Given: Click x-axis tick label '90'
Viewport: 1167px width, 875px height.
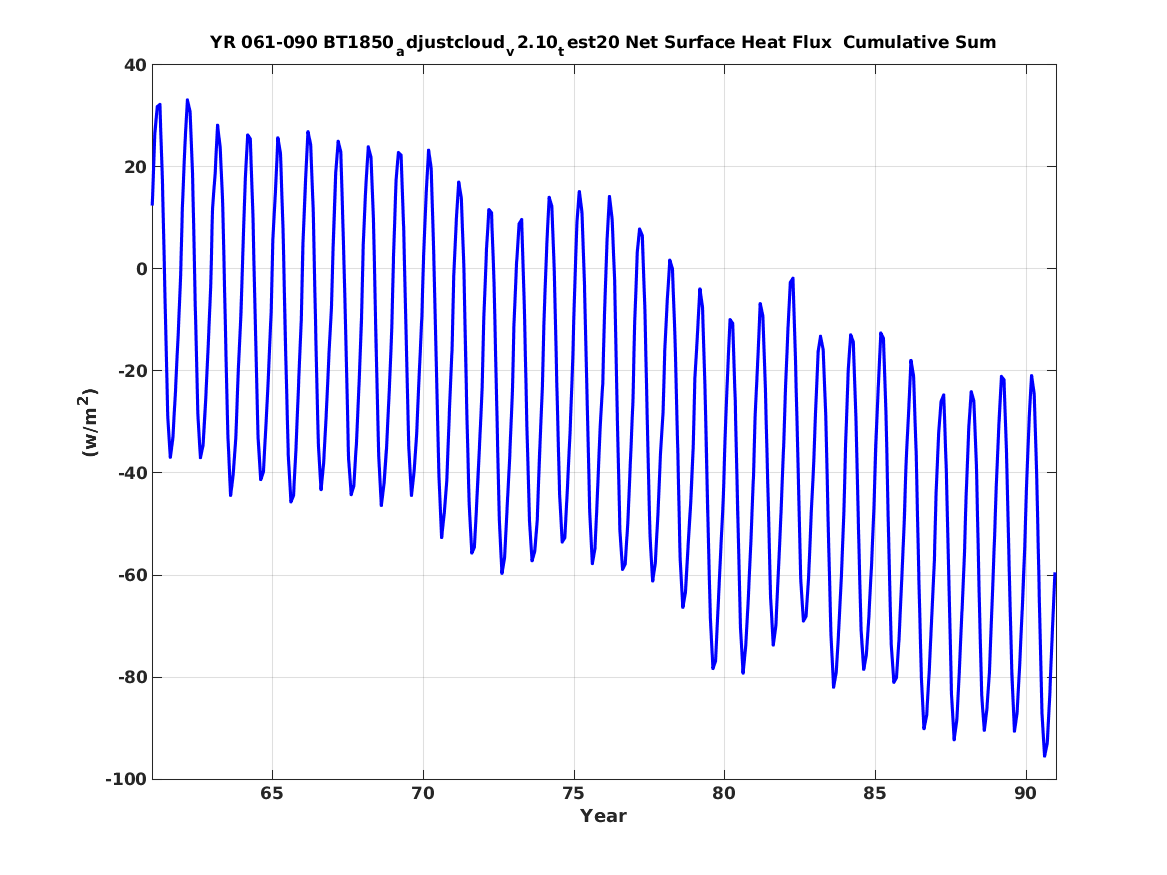Looking at the screenshot, I should click(x=1026, y=793).
